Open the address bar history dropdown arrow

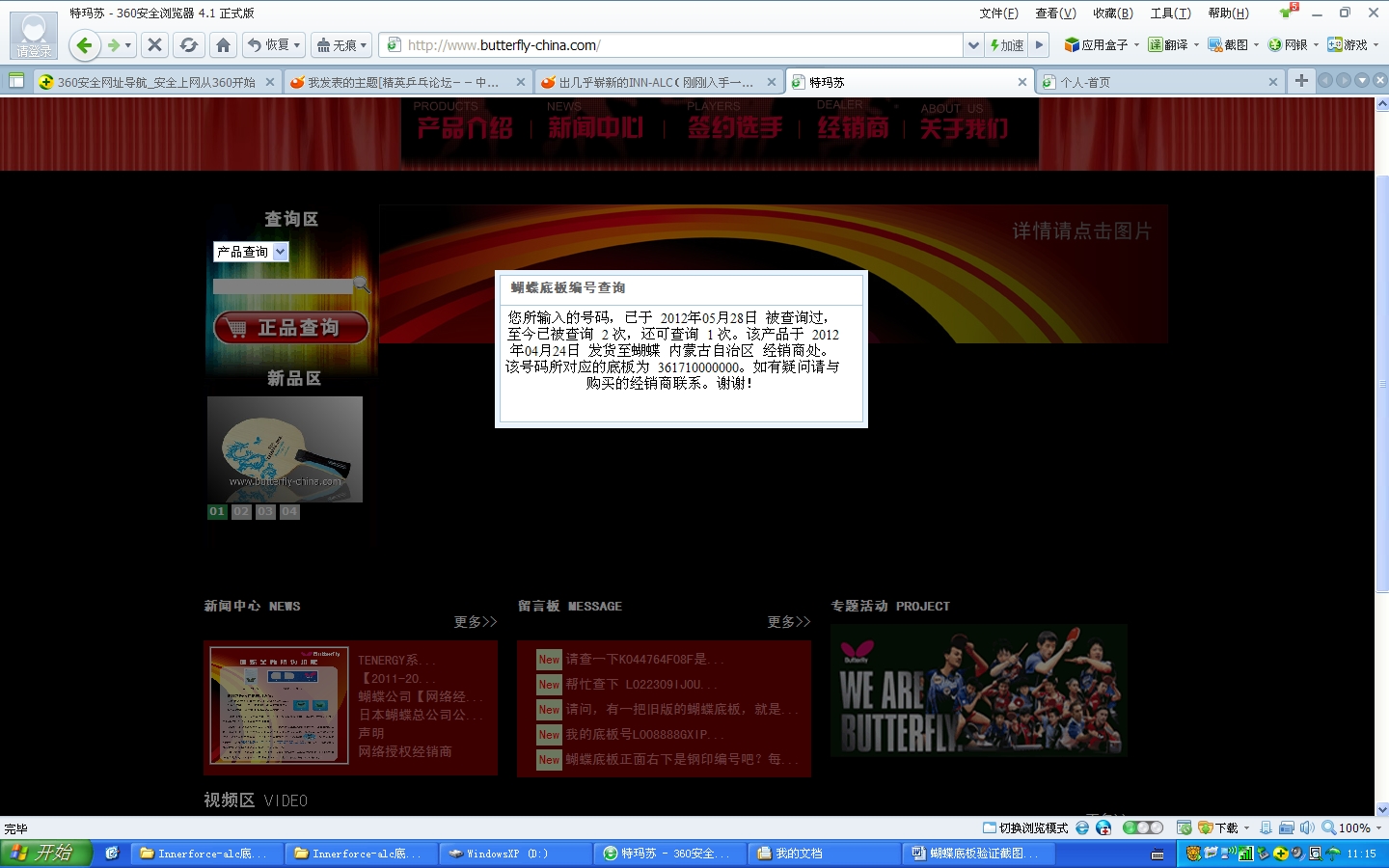click(973, 45)
